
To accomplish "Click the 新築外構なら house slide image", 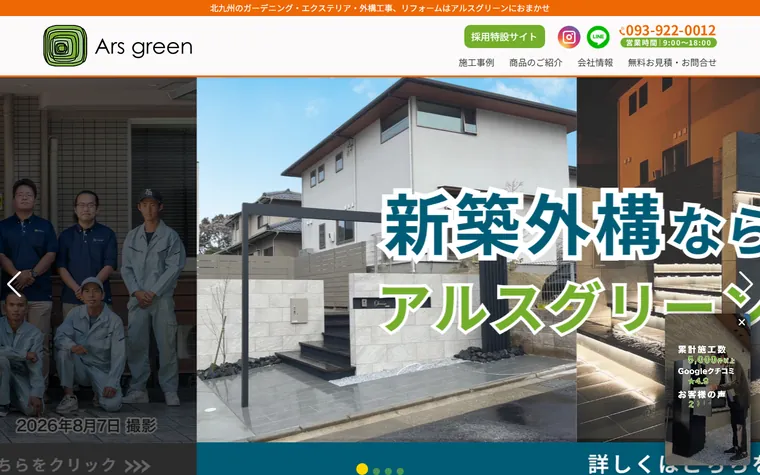I will point(387,260).
